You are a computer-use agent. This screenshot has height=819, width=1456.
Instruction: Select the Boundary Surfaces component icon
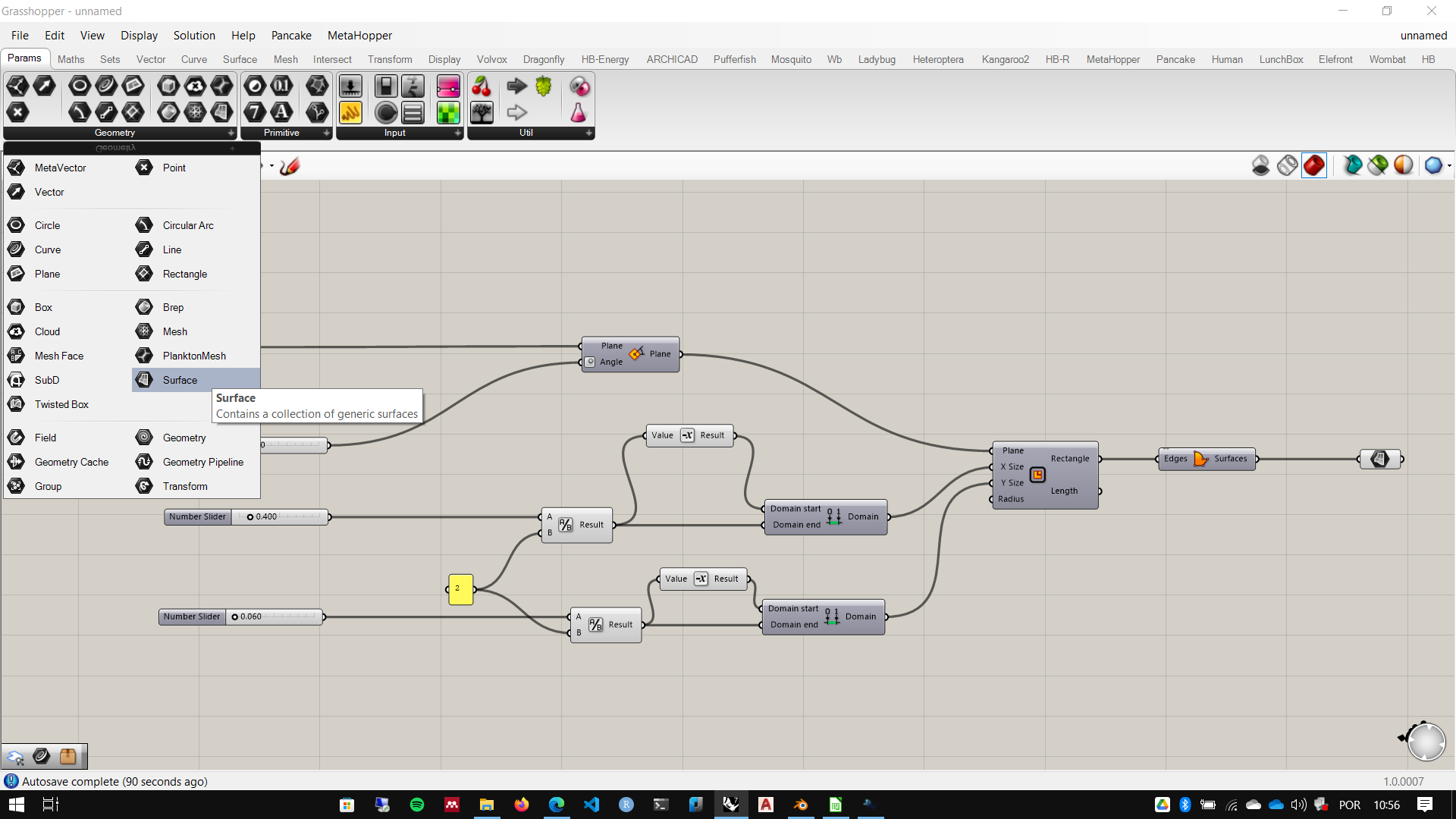[x=1201, y=459]
